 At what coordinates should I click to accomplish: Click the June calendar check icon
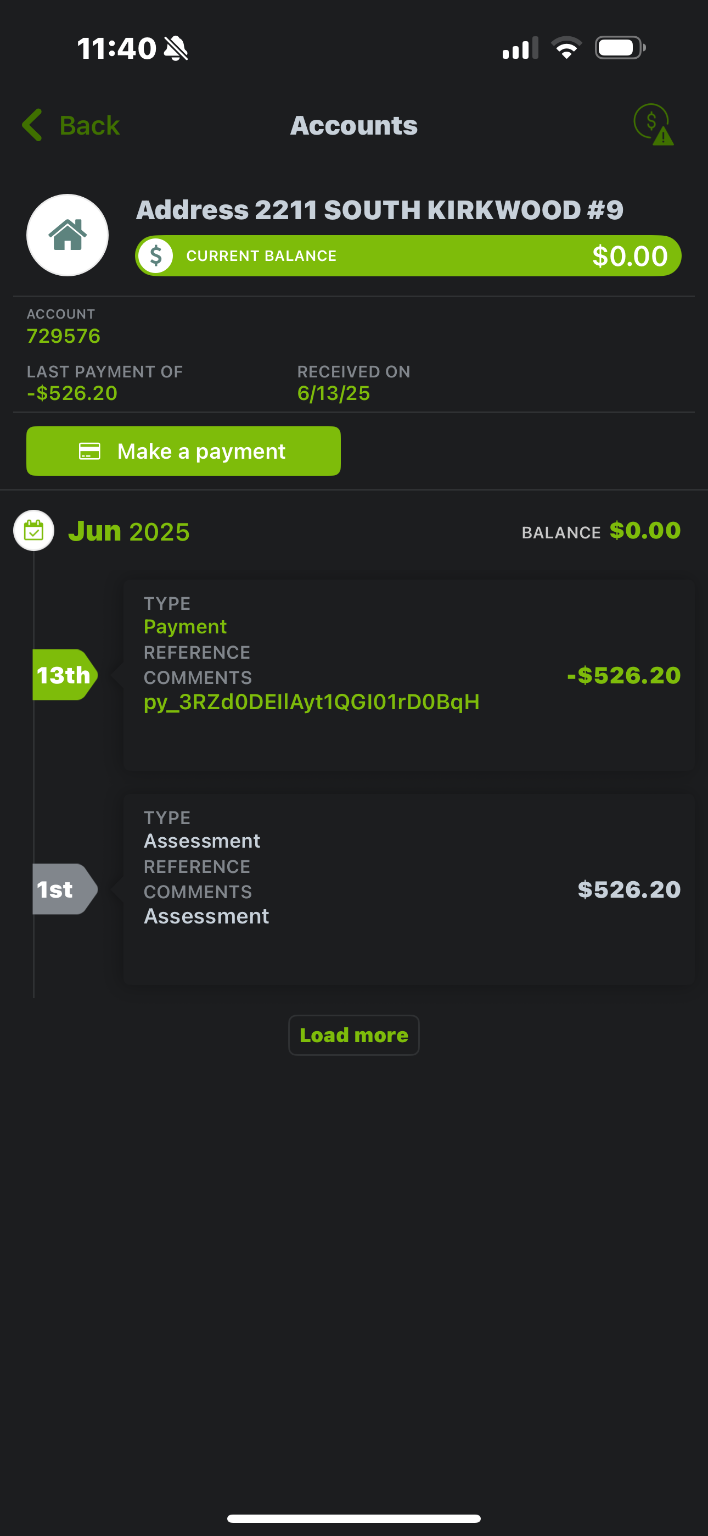coord(33,530)
